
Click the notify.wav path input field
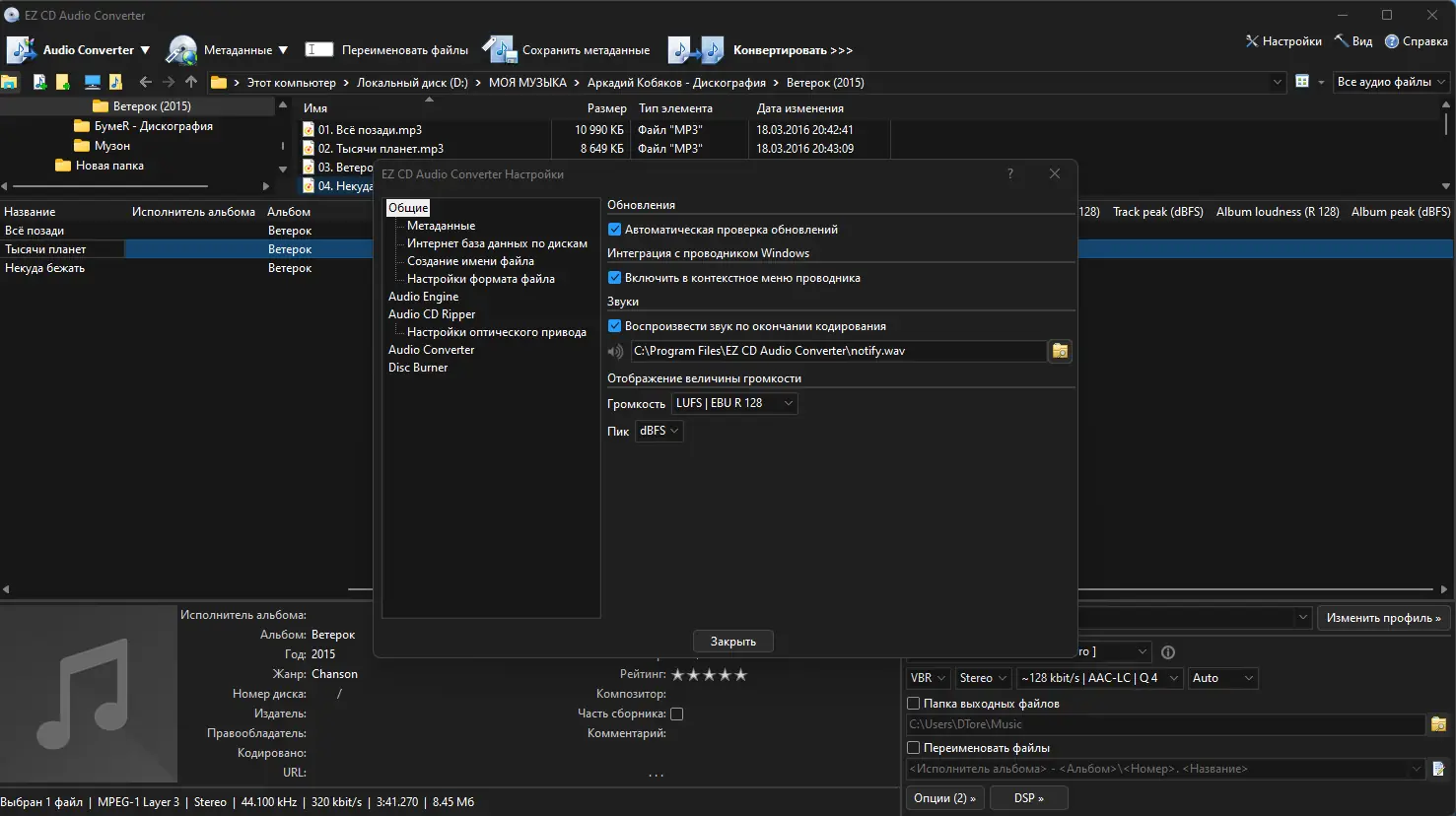[x=838, y=351]
